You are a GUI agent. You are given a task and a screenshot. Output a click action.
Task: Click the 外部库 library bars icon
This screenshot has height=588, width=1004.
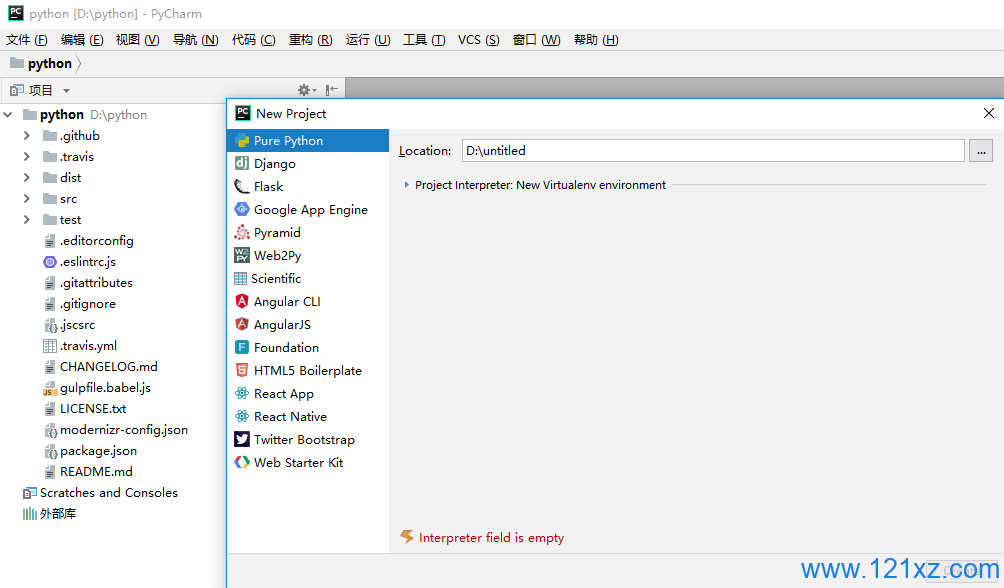(29, 514)
